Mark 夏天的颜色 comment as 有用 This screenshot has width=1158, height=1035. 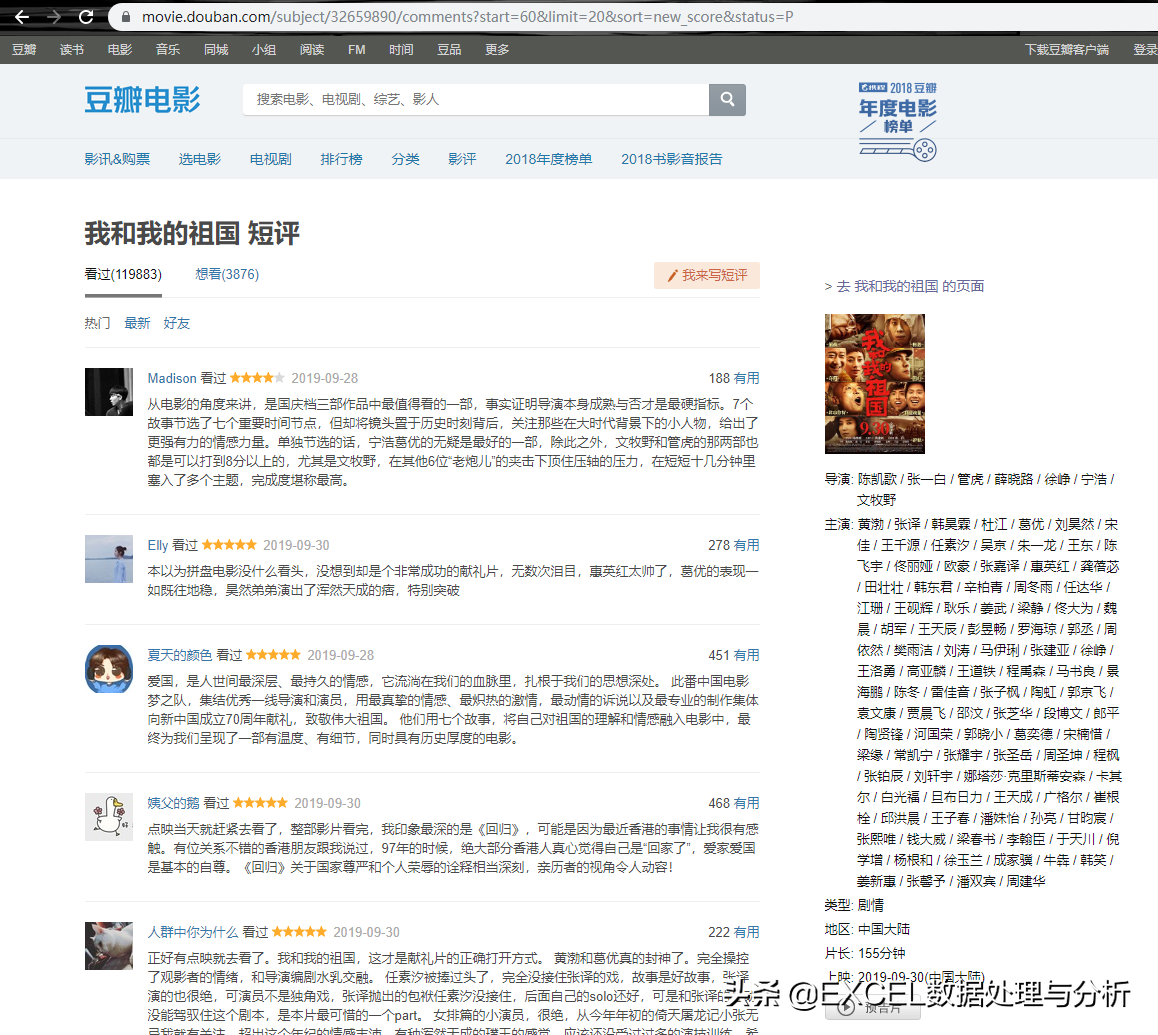(x=746, y=655)
